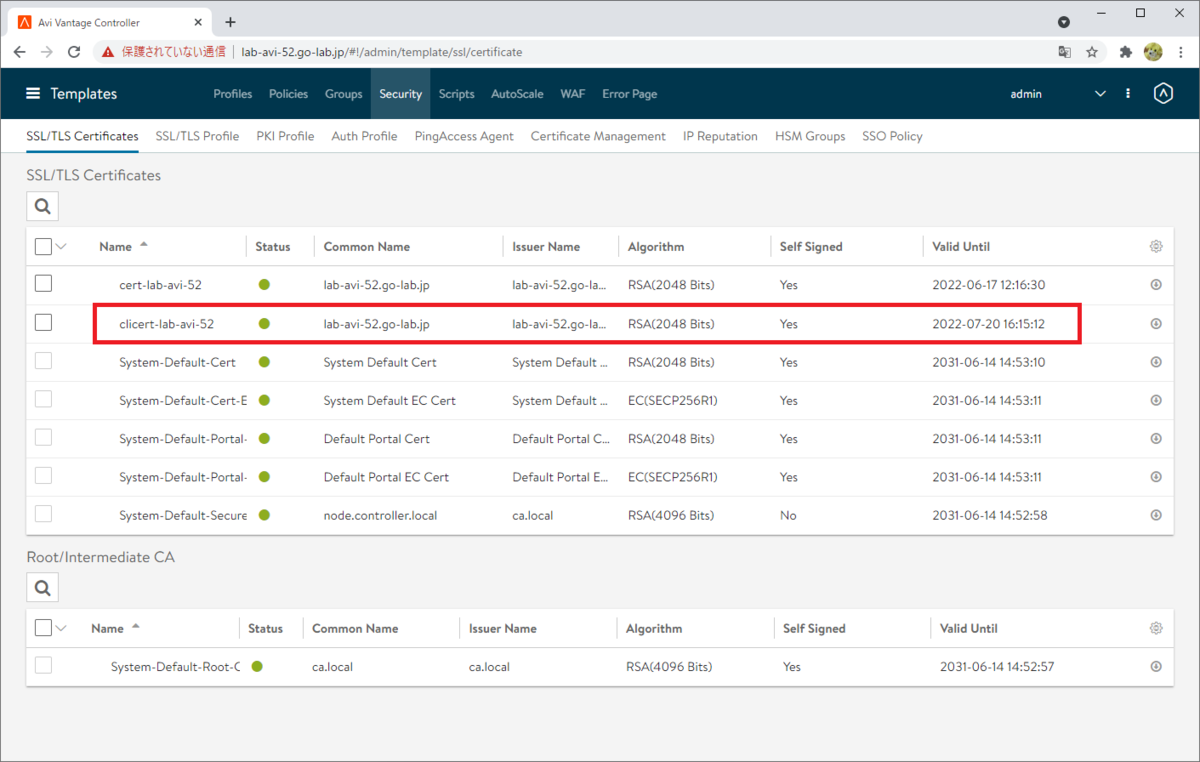Open the Security menu
The height and width of the screenshot is (762, 1200).
click(x=400, y=94)
